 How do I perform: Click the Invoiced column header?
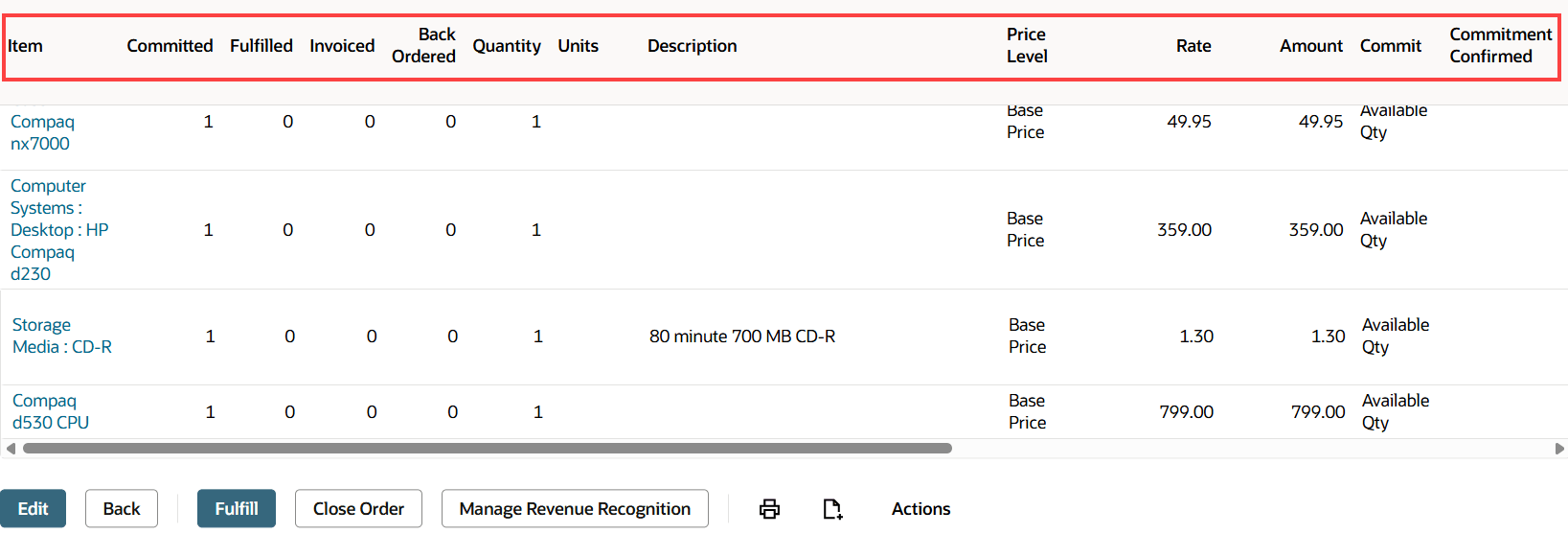click(x=342, y=46)
